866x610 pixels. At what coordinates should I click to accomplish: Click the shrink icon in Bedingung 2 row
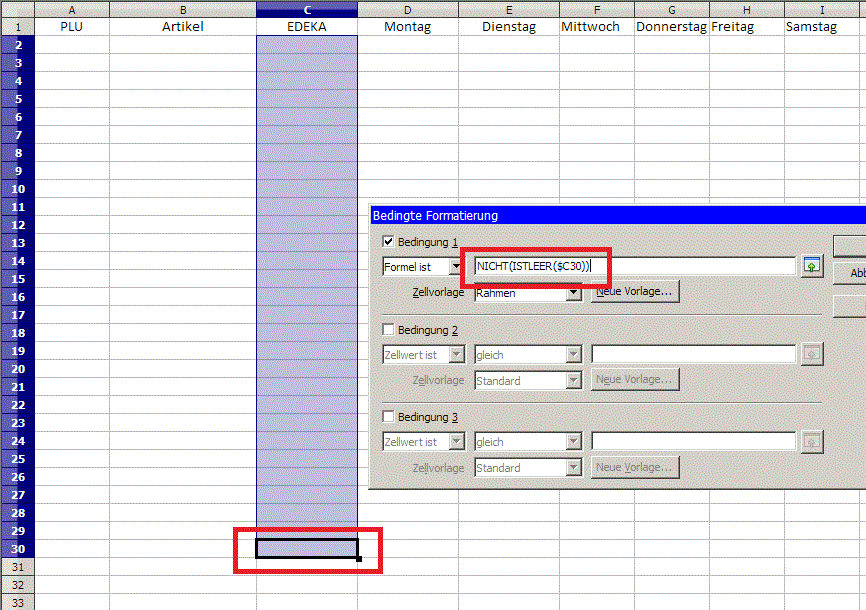tap(811, 354)
